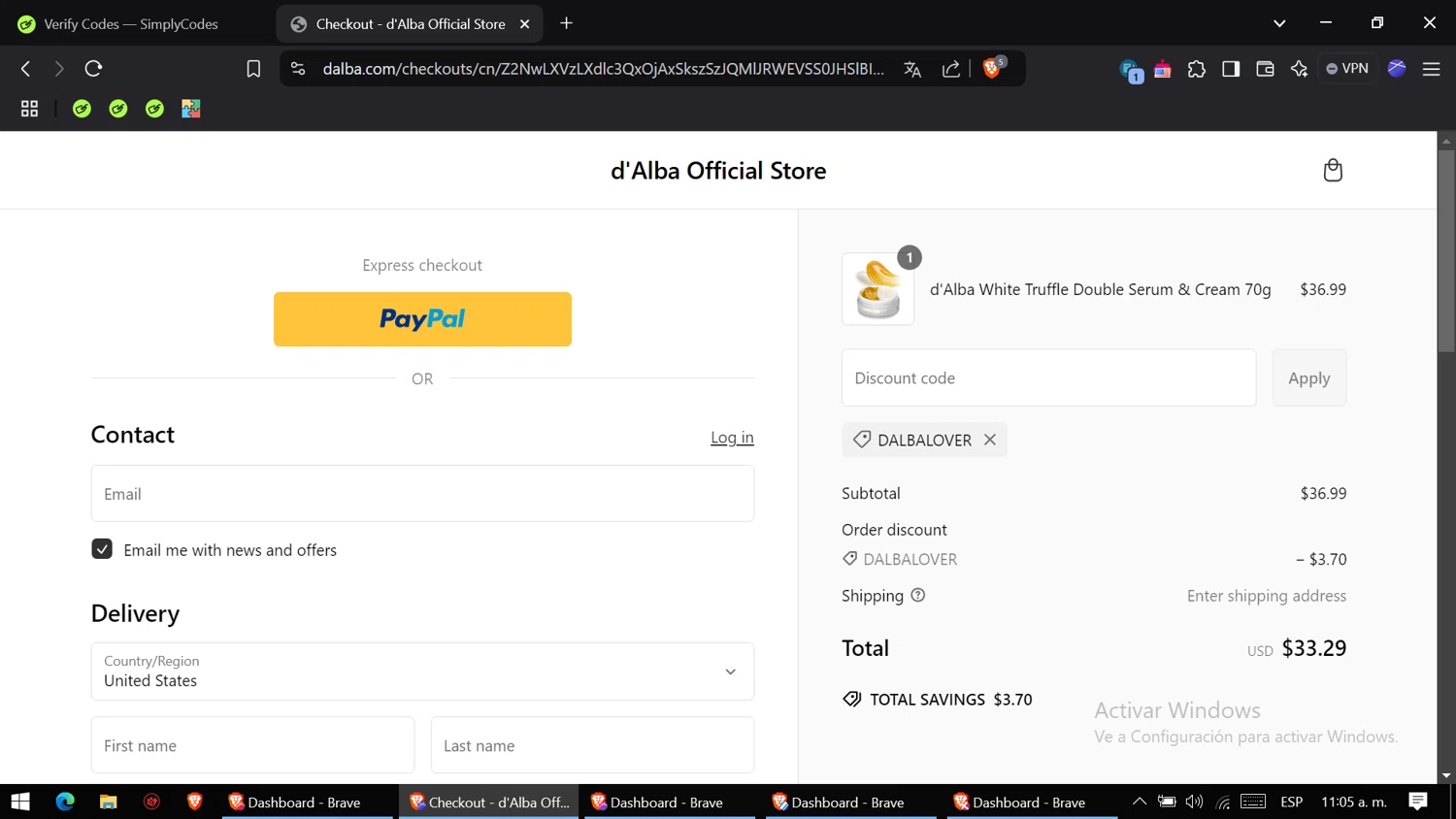Open the network tray icon
Screen dimensions: 1456x819
(1223, 802)
